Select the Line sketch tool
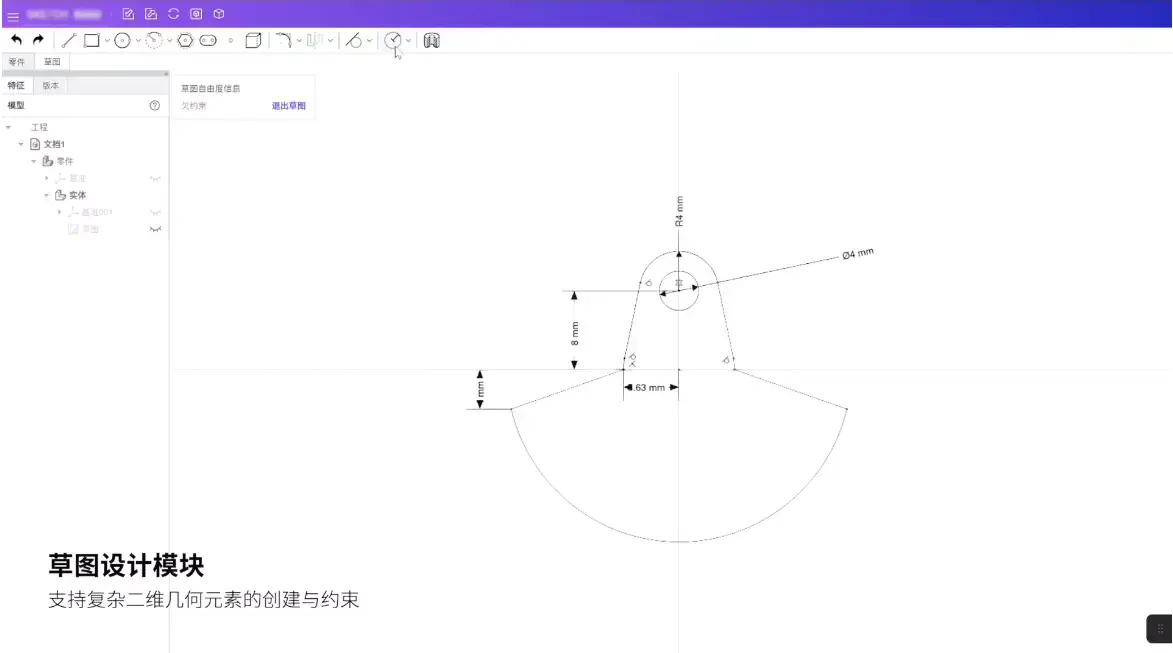 pos(68,40)
